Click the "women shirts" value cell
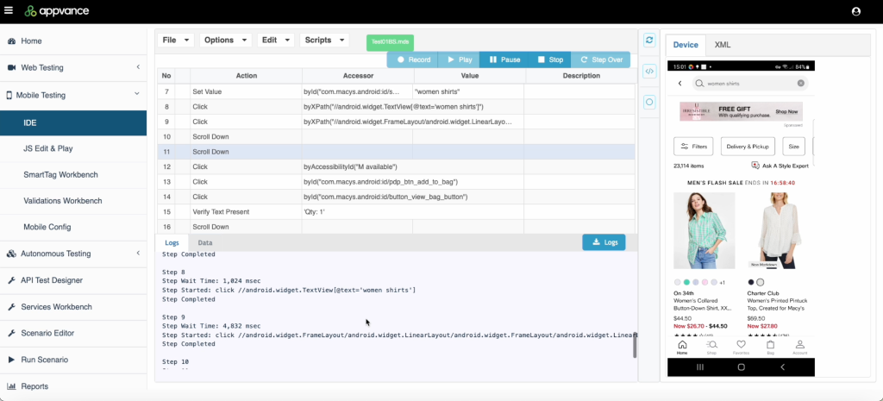The image size is (883, 401). [x=469, y=91]
